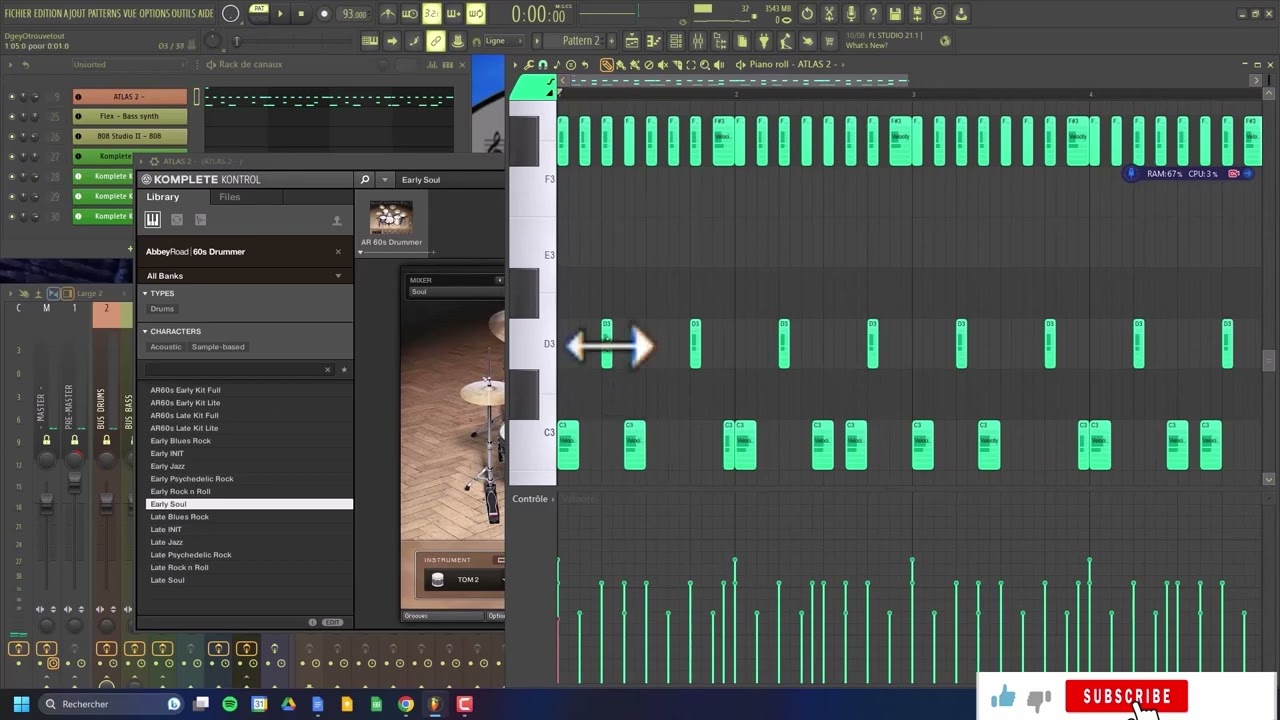Viewport: 1280px width, 720px height.
Task: Open piano roll wrench tools menu
Action: click(x=529, y=64)
